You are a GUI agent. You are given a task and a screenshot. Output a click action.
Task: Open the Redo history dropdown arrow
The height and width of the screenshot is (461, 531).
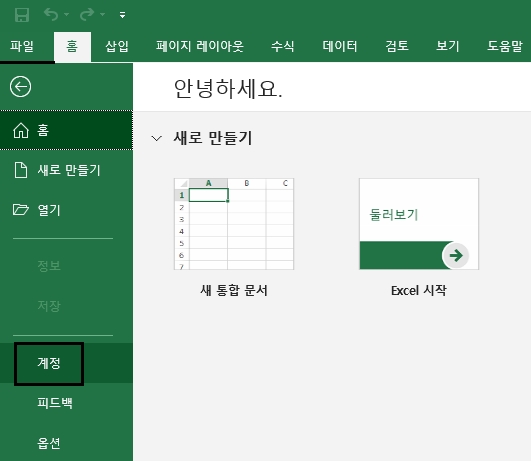click(x=102, y=15)
